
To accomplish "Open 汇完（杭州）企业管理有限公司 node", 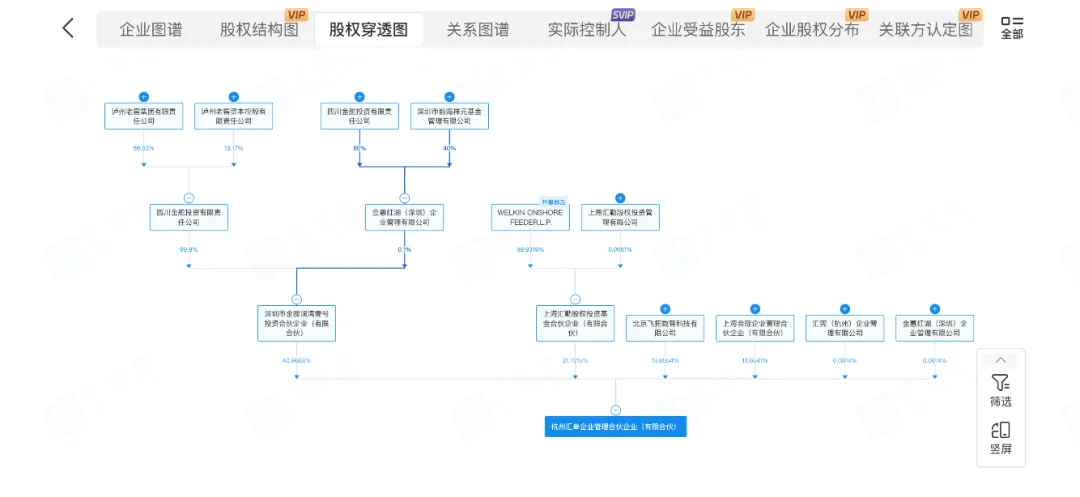I will (844, 328).
